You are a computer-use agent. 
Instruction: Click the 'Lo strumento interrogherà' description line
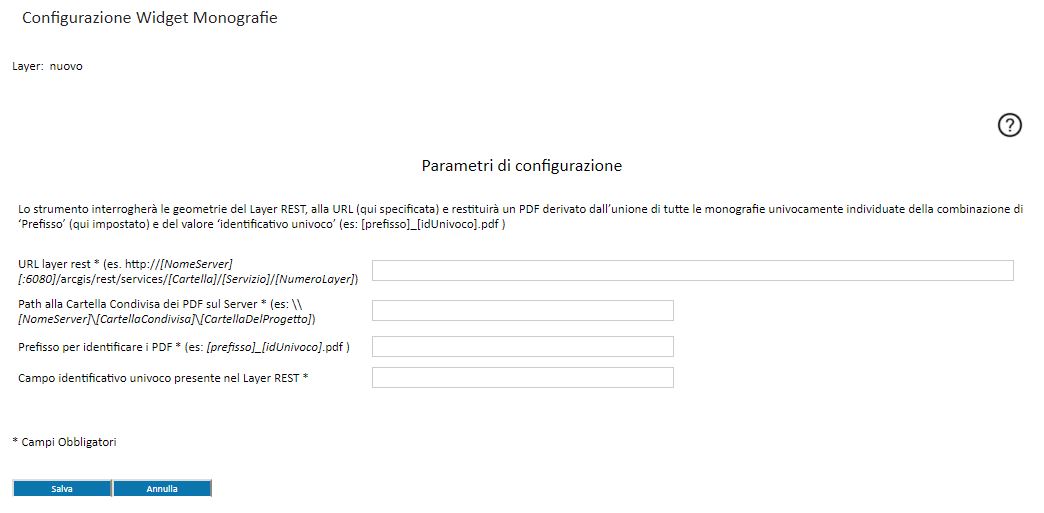point(520,209)
